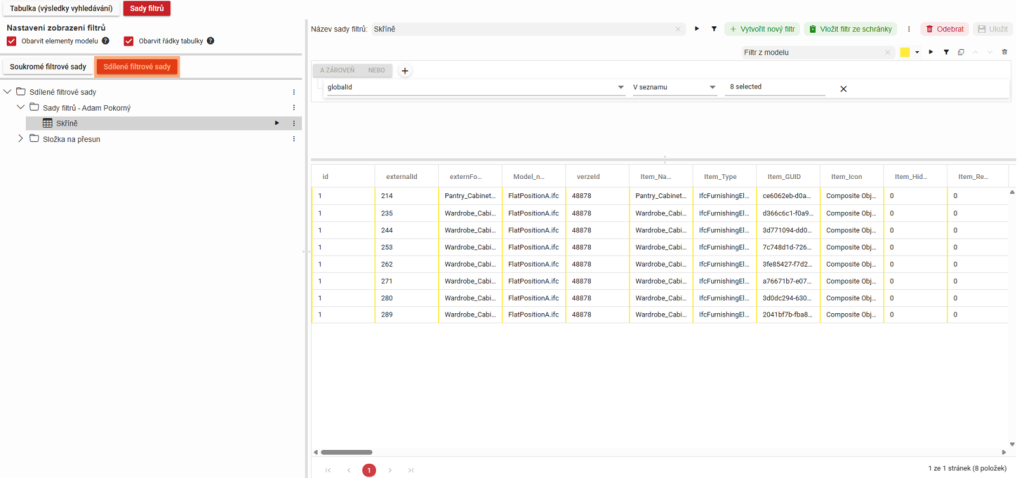Open the globalId field dropdown

point(620,88)
